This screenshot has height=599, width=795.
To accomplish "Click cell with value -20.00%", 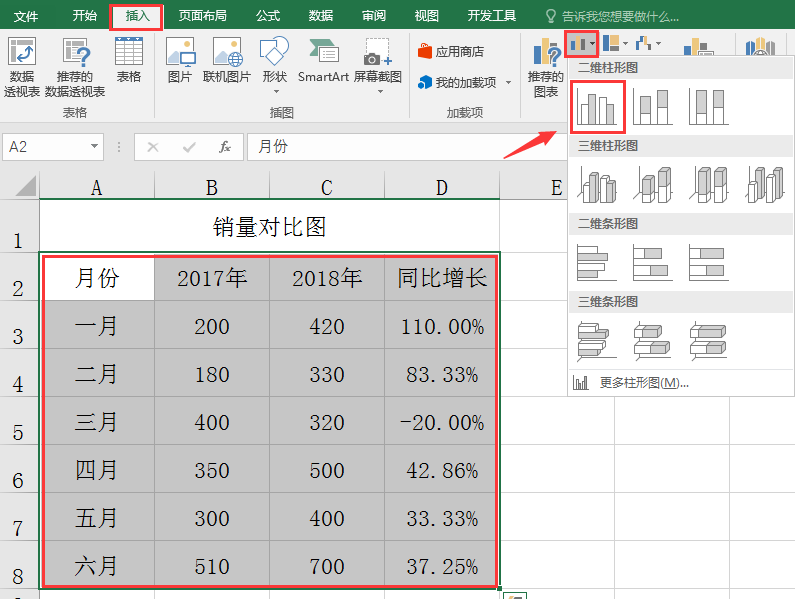I will [442, 421].
